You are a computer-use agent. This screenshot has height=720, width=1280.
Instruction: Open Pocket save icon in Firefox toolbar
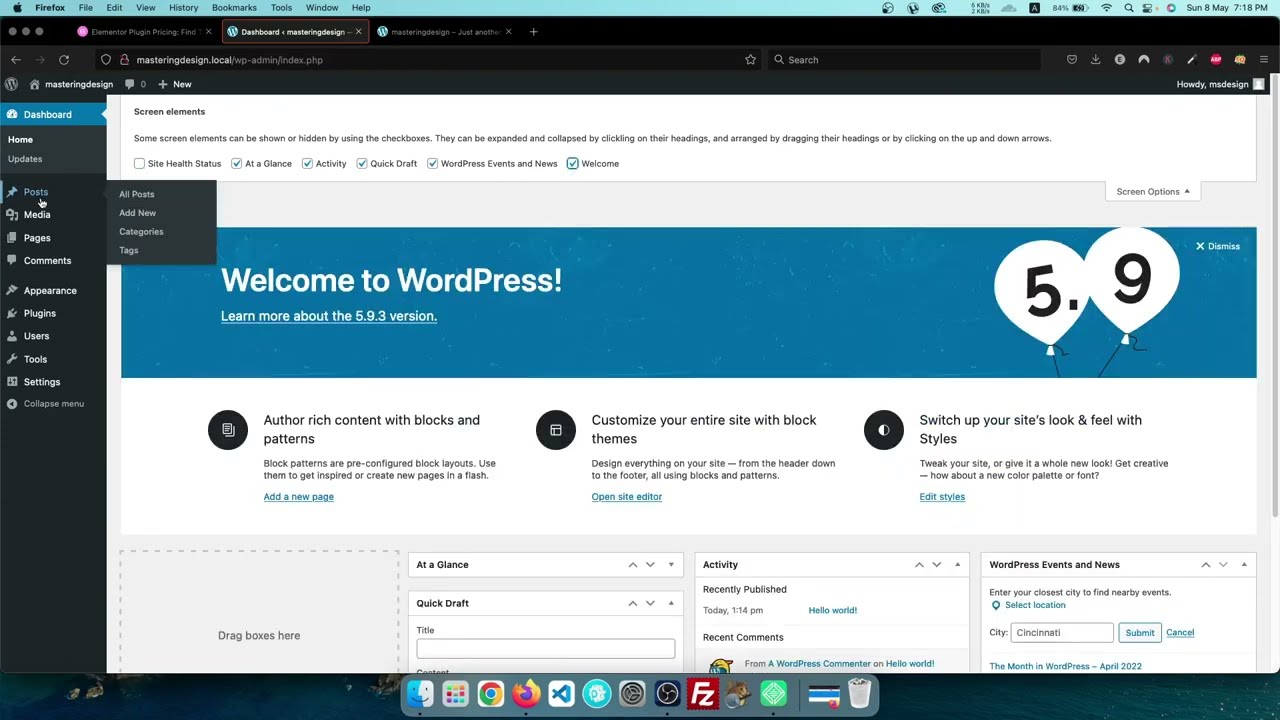click(1072, 60)
